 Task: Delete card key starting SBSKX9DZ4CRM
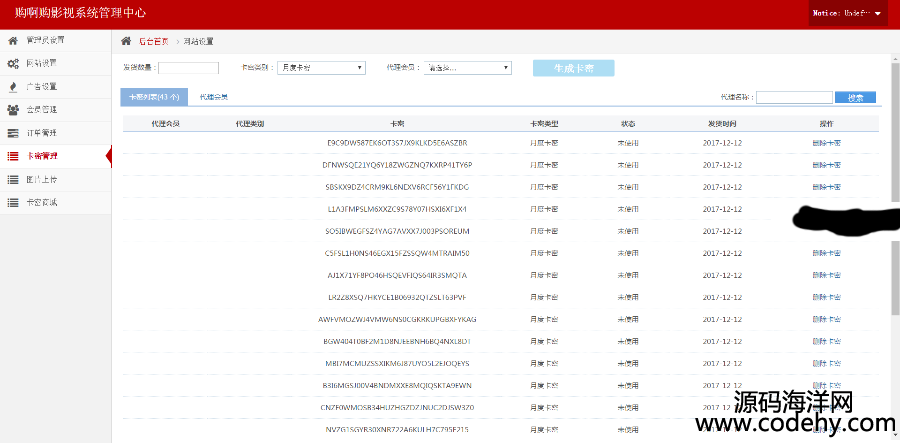pos(827,187)
